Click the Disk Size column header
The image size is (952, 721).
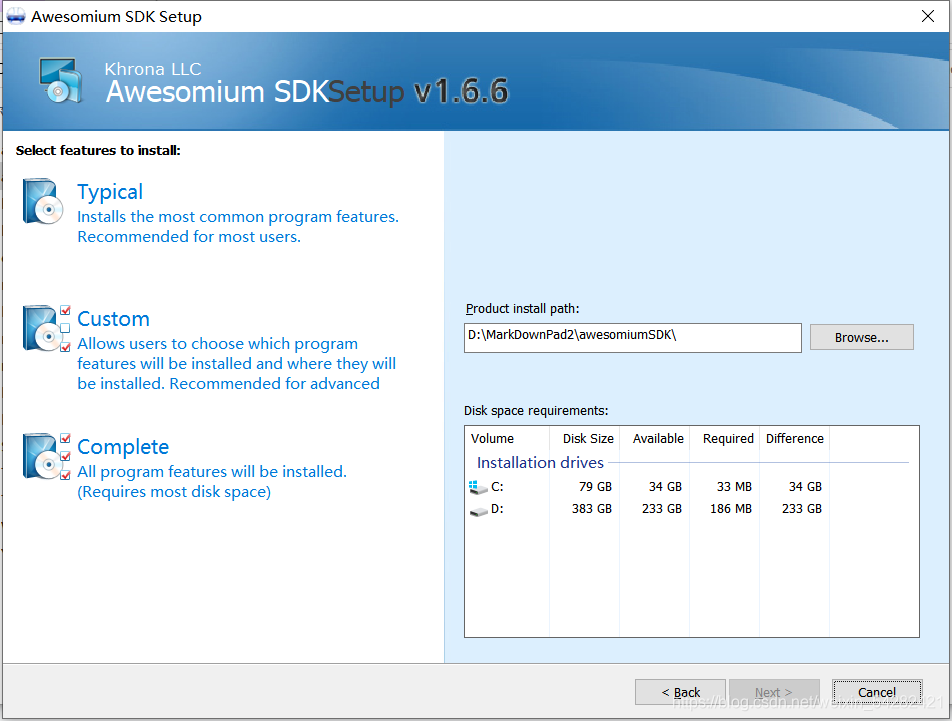[x=585, y=438]
